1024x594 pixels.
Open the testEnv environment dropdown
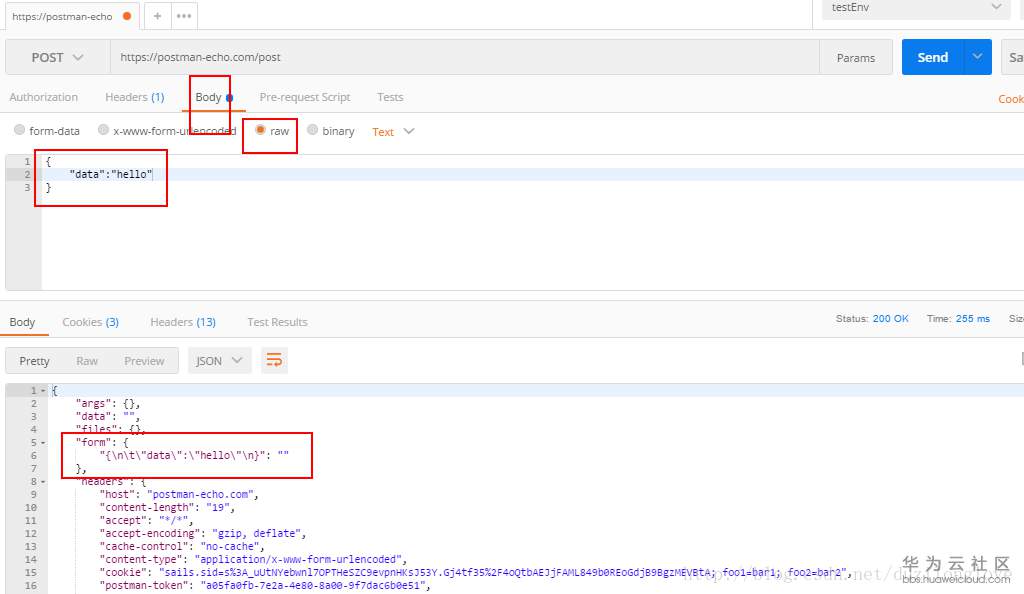pyautogui.click(x=915, y=8)
